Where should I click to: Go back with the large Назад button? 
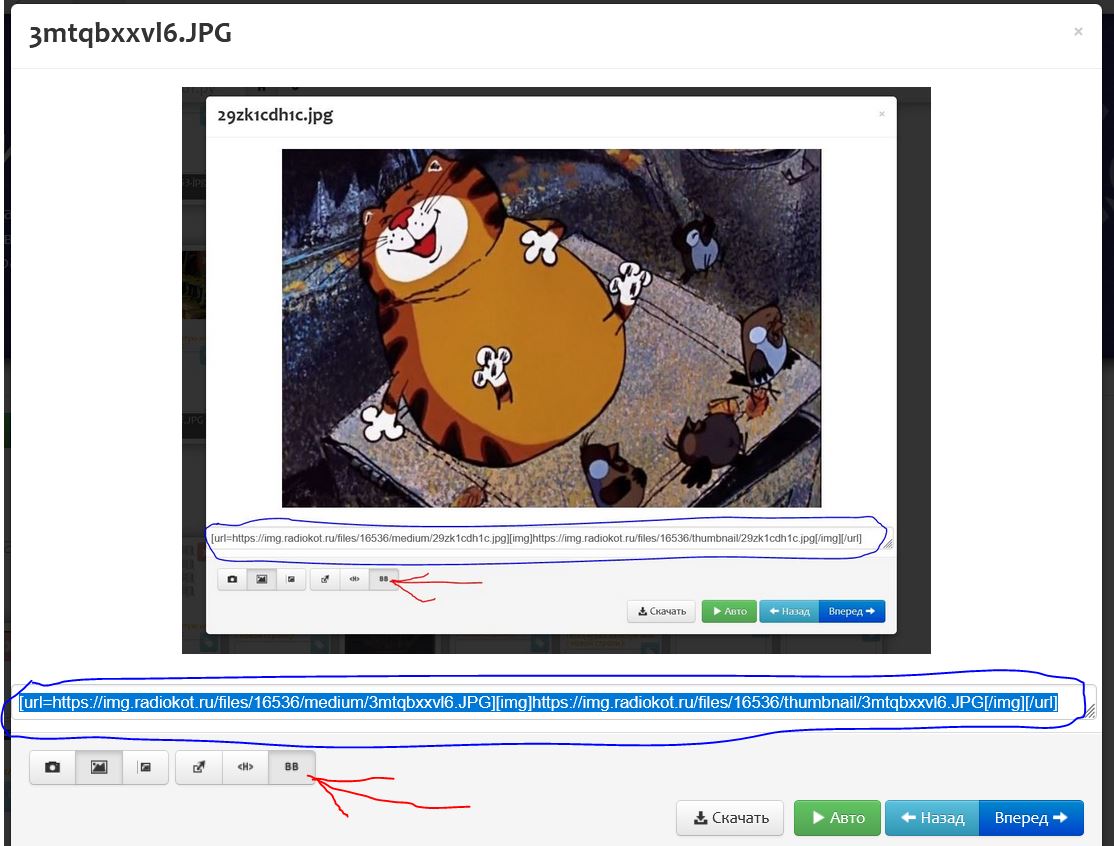[932, 818]
